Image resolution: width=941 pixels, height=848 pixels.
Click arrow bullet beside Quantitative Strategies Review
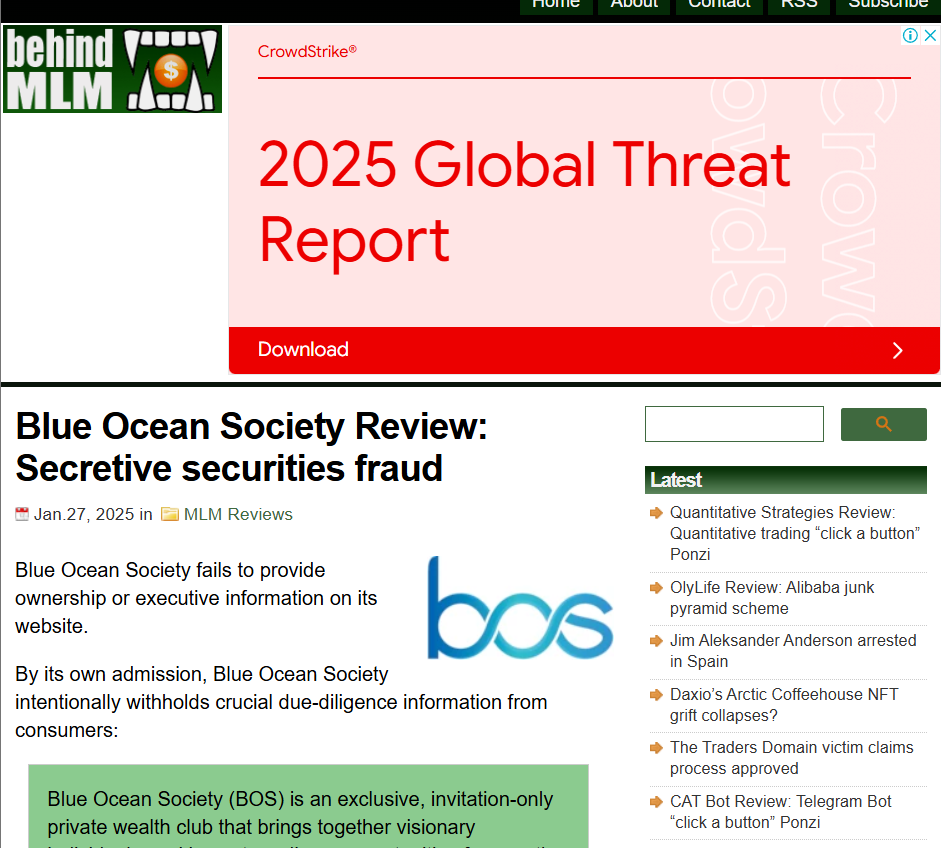pos(656,513)
